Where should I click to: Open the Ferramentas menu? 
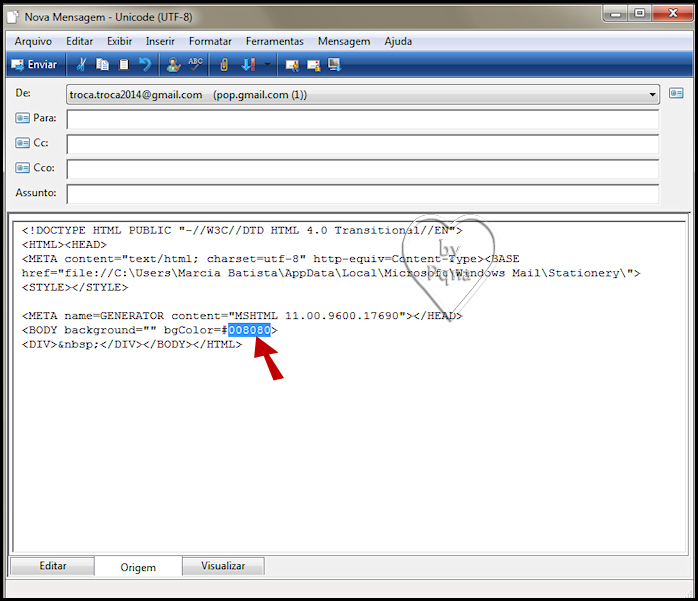coord(274,41)
